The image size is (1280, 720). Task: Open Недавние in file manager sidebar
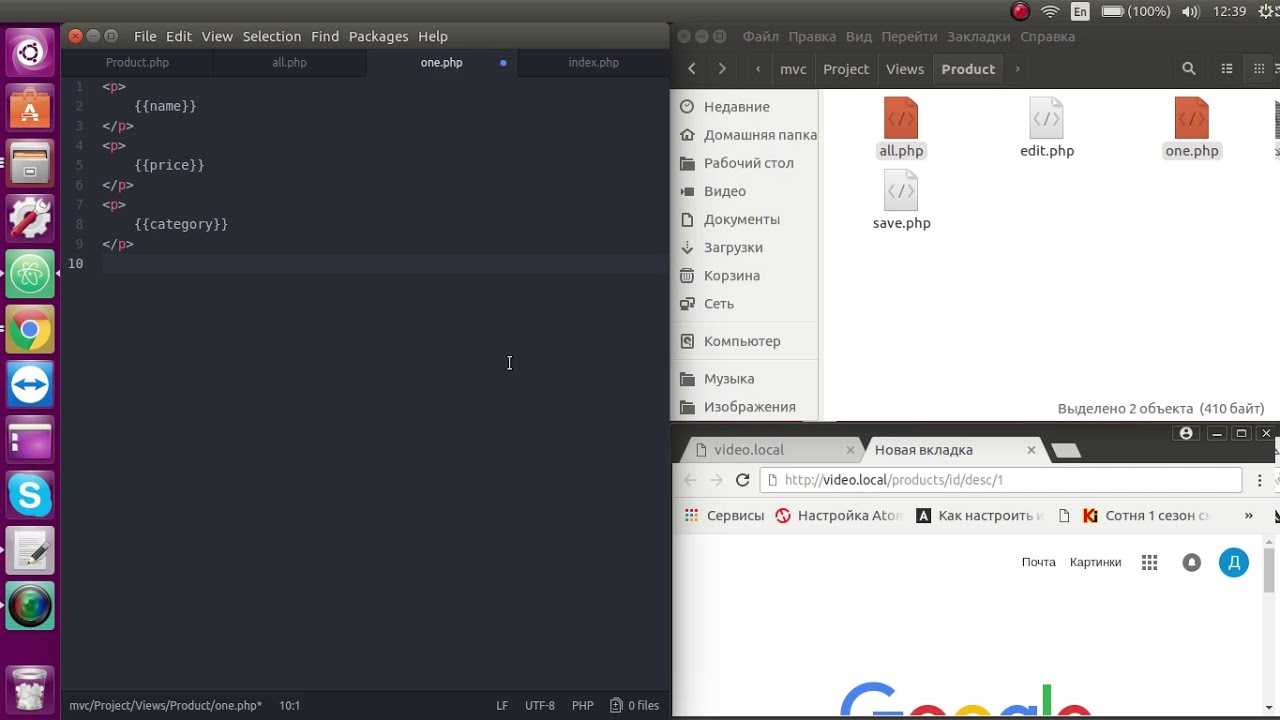736,107
